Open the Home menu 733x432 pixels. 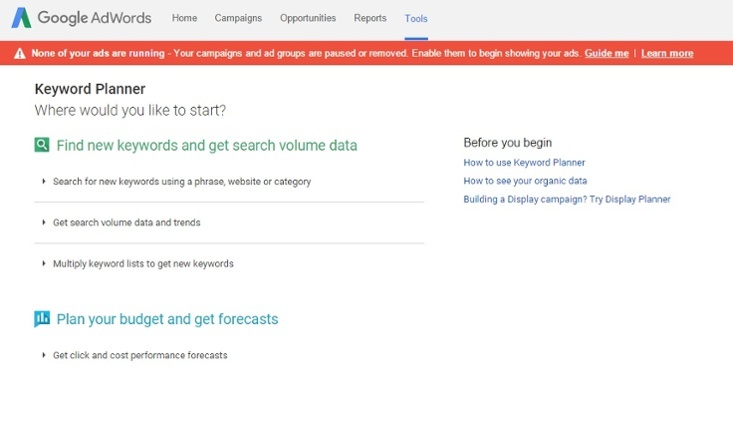(x=184, y=18)
